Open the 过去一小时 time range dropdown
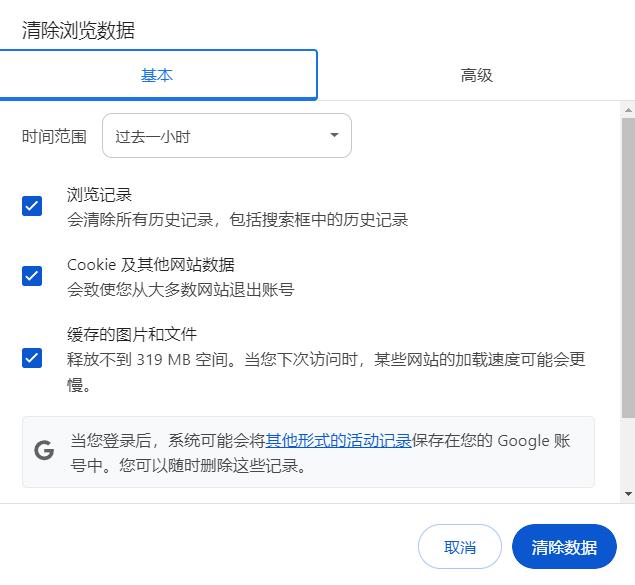 226,136
